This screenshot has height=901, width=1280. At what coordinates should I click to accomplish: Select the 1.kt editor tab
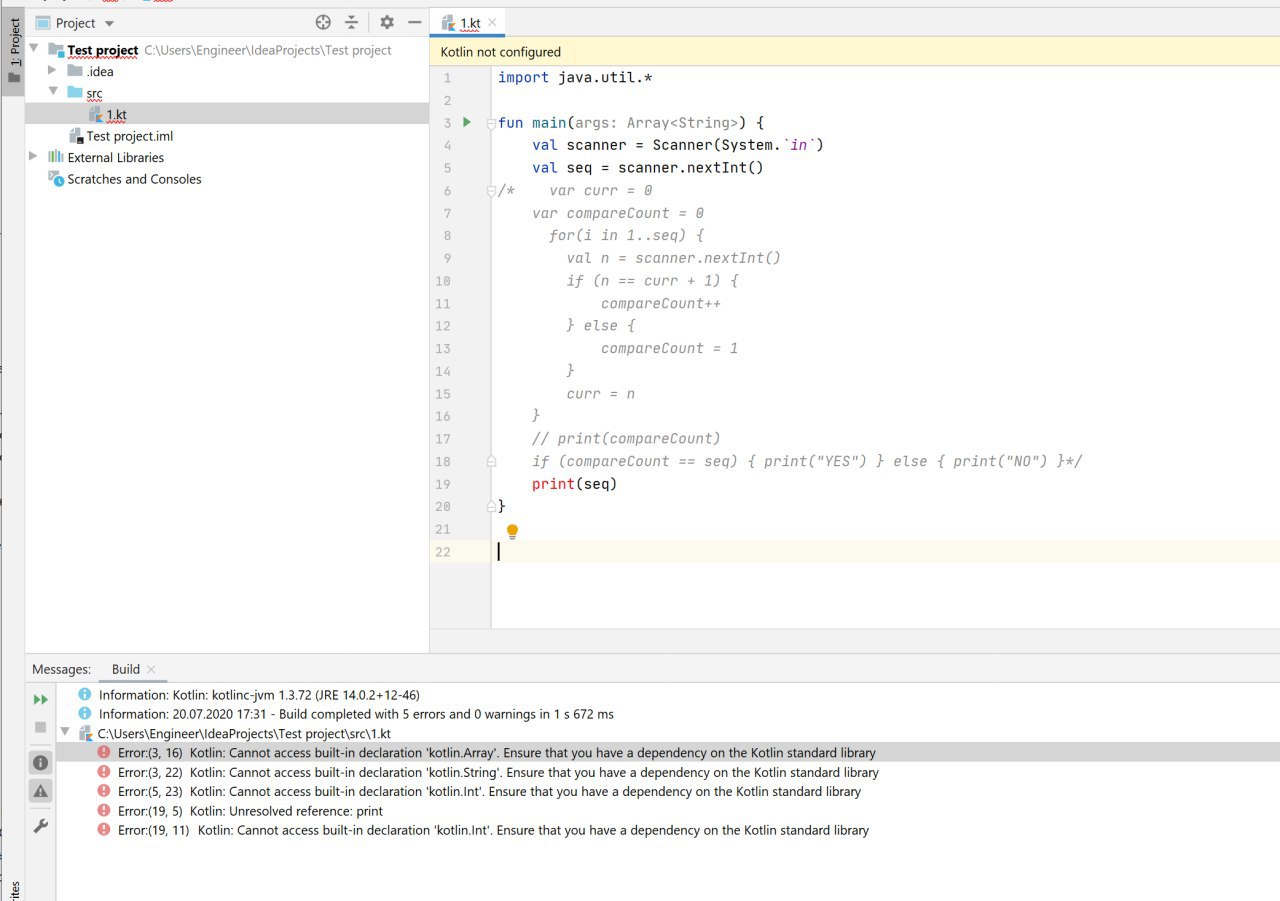point(470,22)
